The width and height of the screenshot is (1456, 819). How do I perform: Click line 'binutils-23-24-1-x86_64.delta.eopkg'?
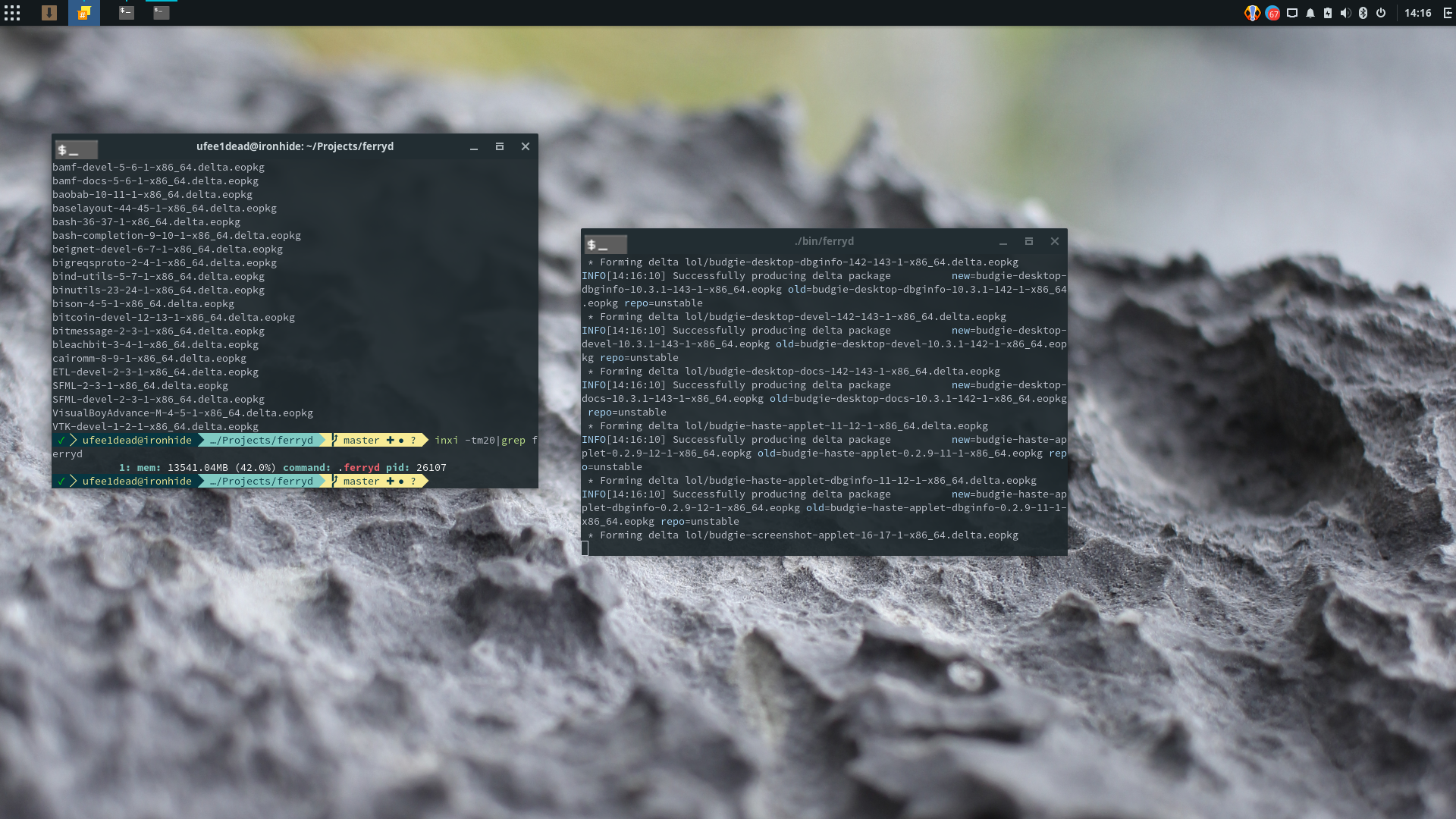pyautogui.click(x=158, y=290)
